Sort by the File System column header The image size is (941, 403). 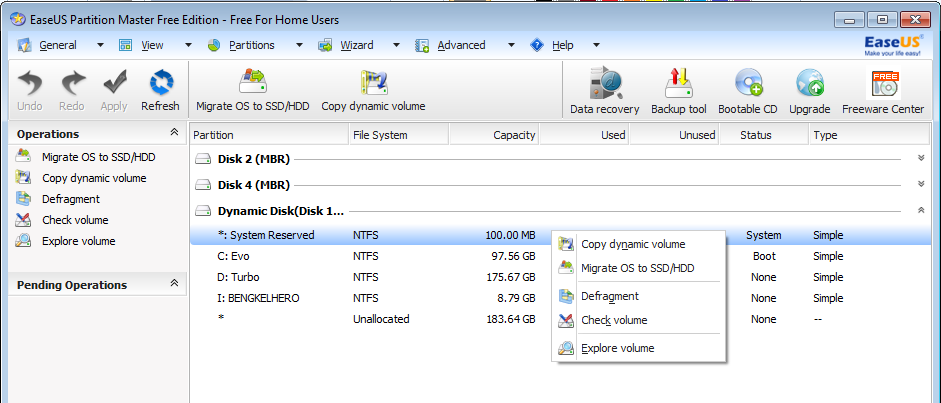[398, 135]
